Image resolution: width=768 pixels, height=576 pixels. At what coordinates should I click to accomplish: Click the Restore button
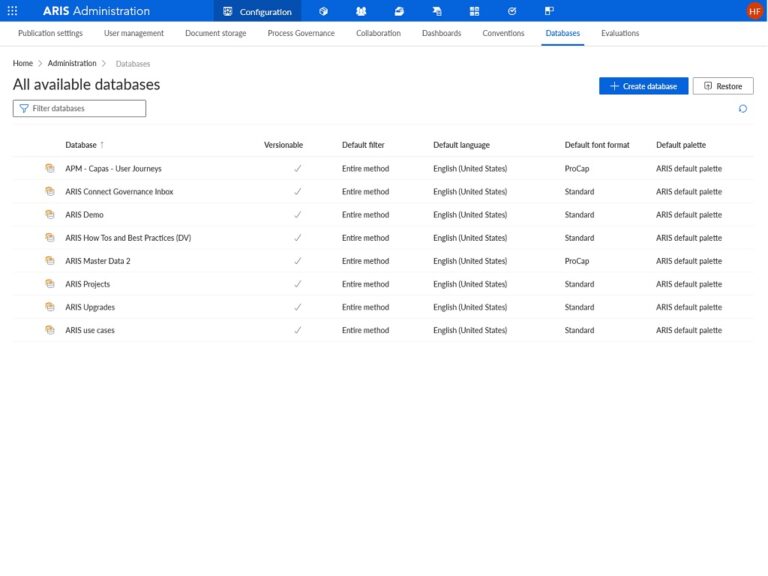722,86
